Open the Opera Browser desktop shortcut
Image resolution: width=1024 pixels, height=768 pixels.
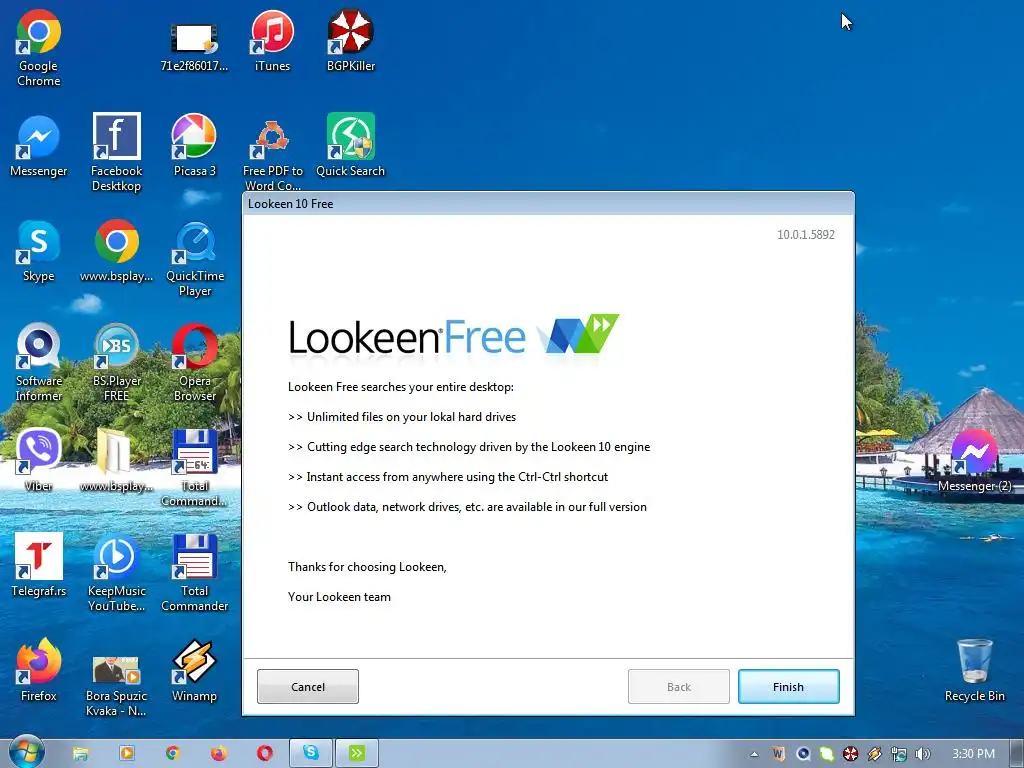[x=195, y=362]
